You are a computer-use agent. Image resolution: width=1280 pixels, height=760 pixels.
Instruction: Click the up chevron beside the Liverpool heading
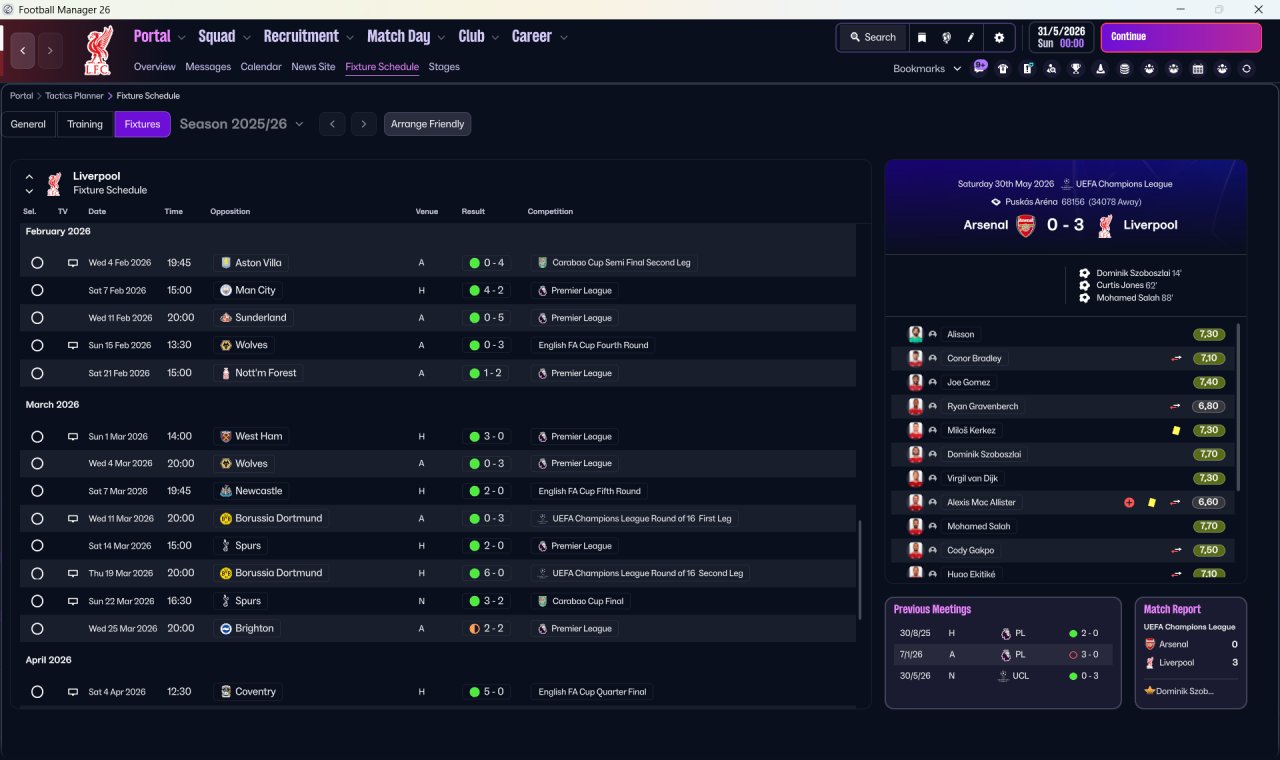pos(29,177)
